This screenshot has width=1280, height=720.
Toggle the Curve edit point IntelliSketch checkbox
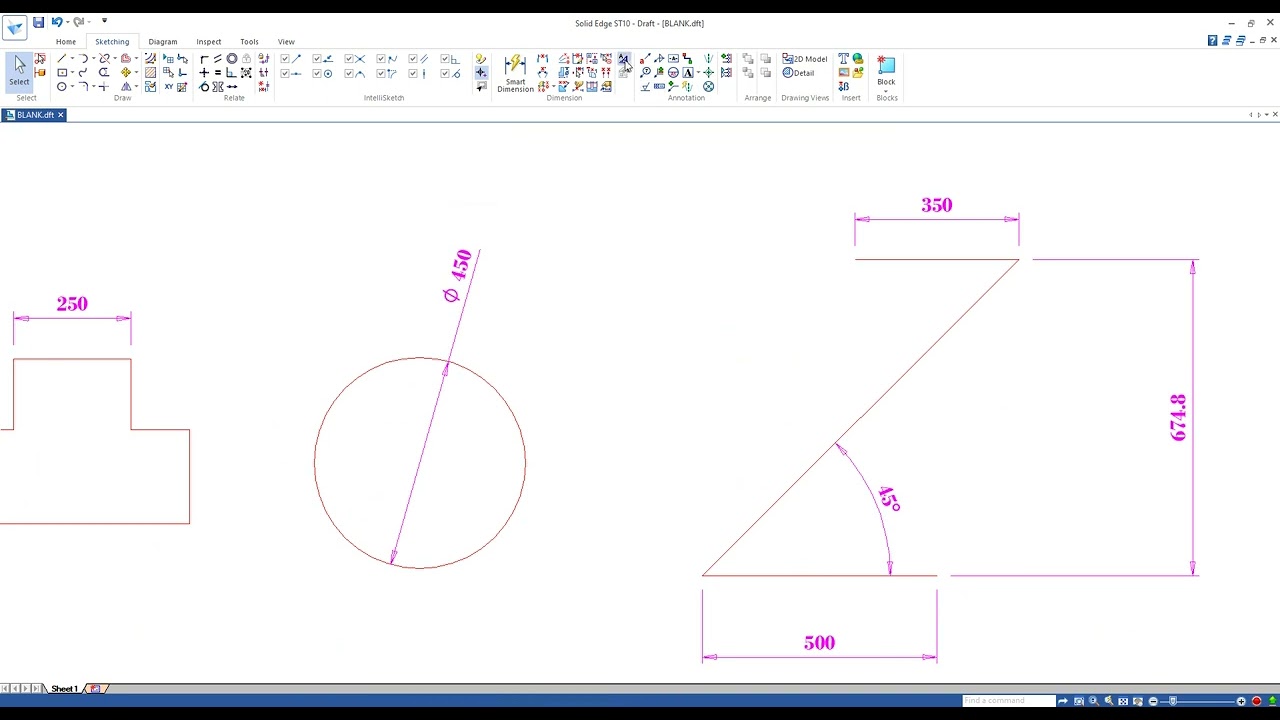click(x=381, y=58)
